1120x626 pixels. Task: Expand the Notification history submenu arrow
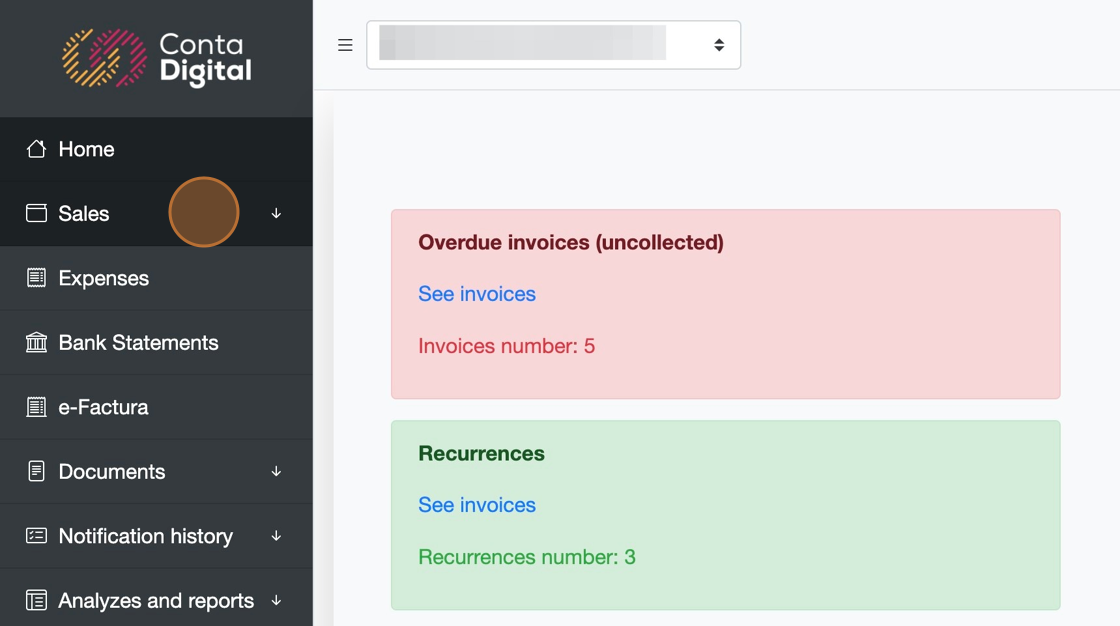pyautogui.click(x=276, y=536)
